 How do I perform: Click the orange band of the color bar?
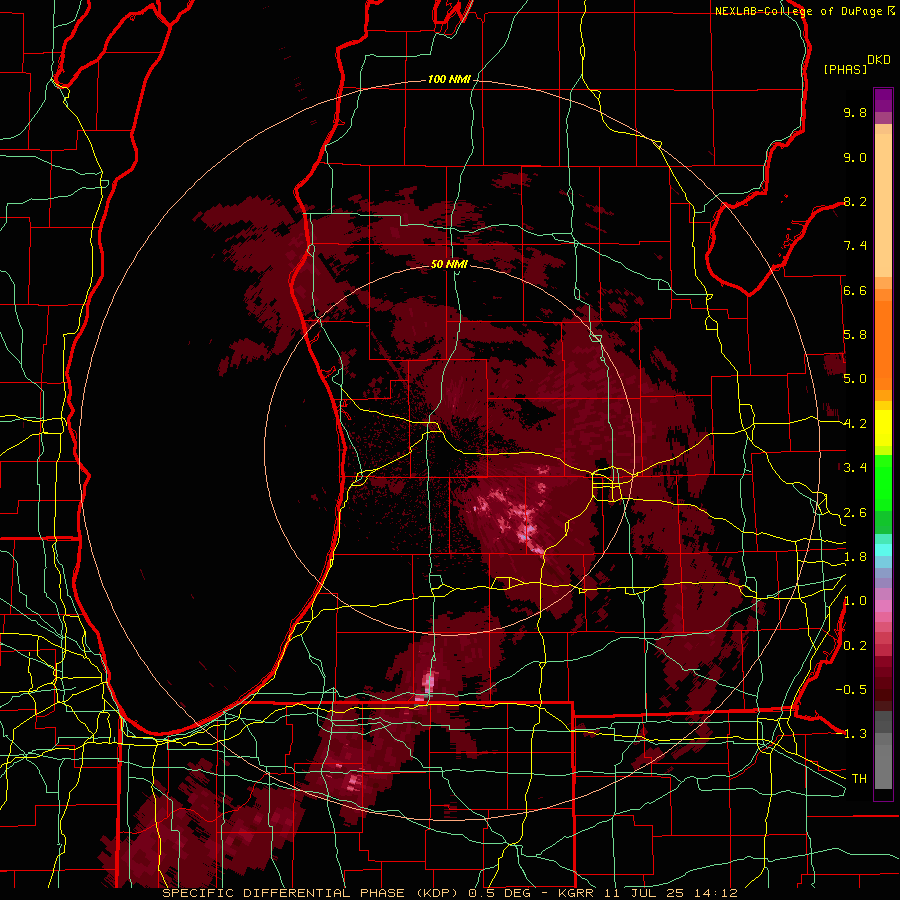883,344
